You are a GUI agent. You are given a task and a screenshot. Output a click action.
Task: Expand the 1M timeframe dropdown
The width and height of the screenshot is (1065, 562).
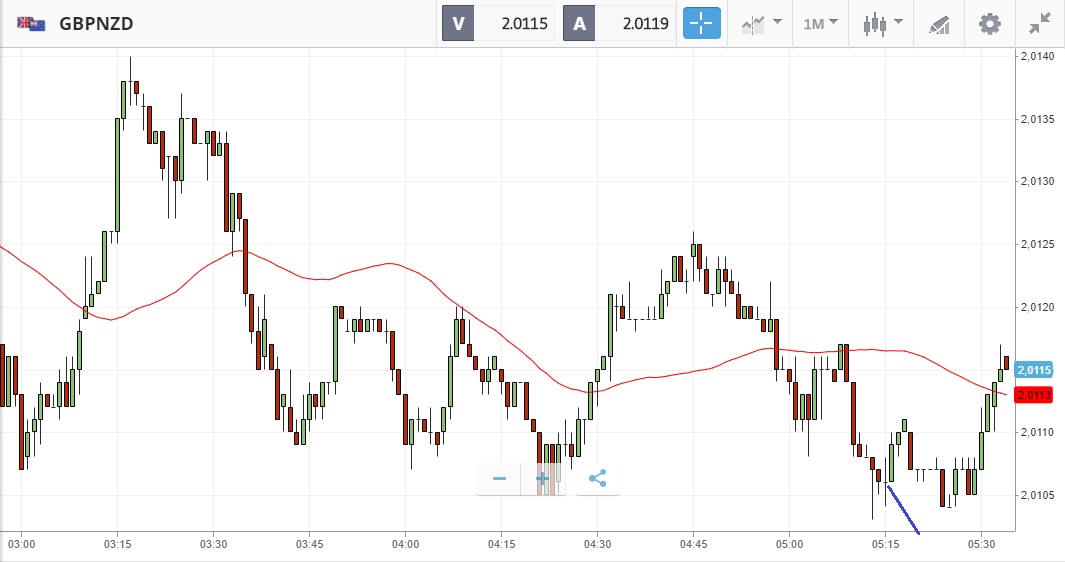(820, 23)
